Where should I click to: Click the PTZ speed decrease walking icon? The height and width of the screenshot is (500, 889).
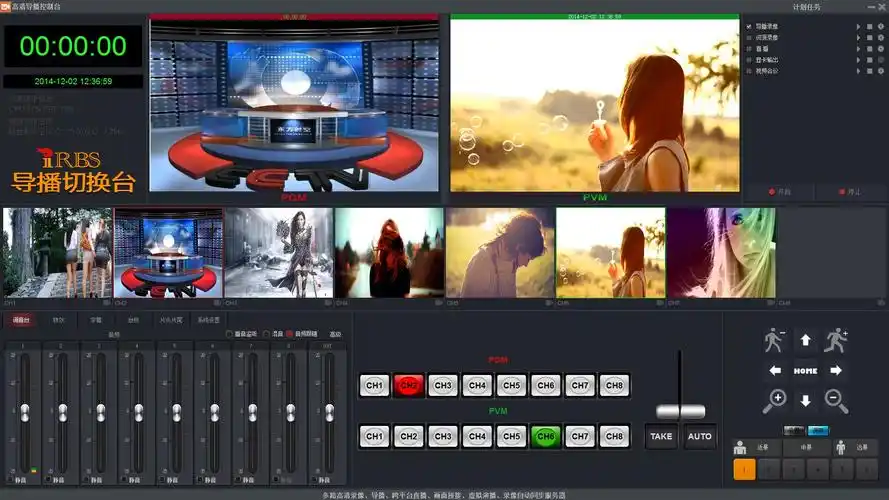pos(775,341)
